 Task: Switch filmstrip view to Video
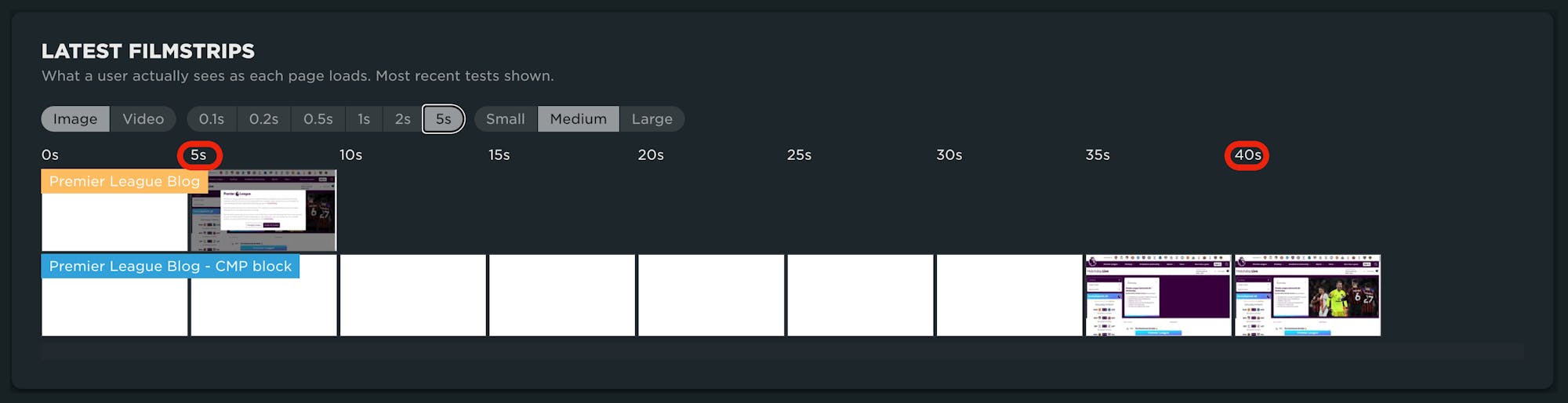coord(143,119)
